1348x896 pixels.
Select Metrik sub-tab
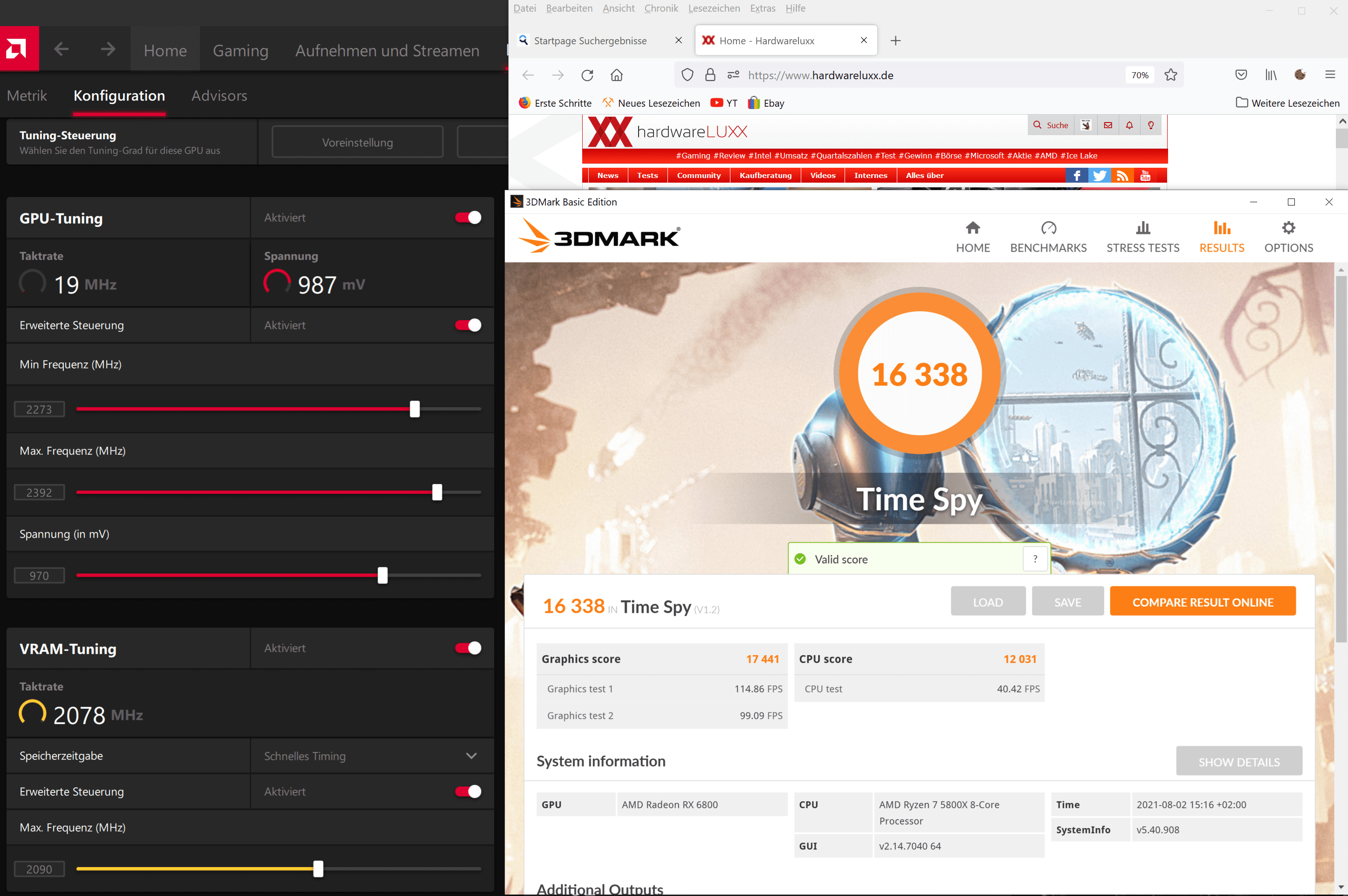[27, 96]
